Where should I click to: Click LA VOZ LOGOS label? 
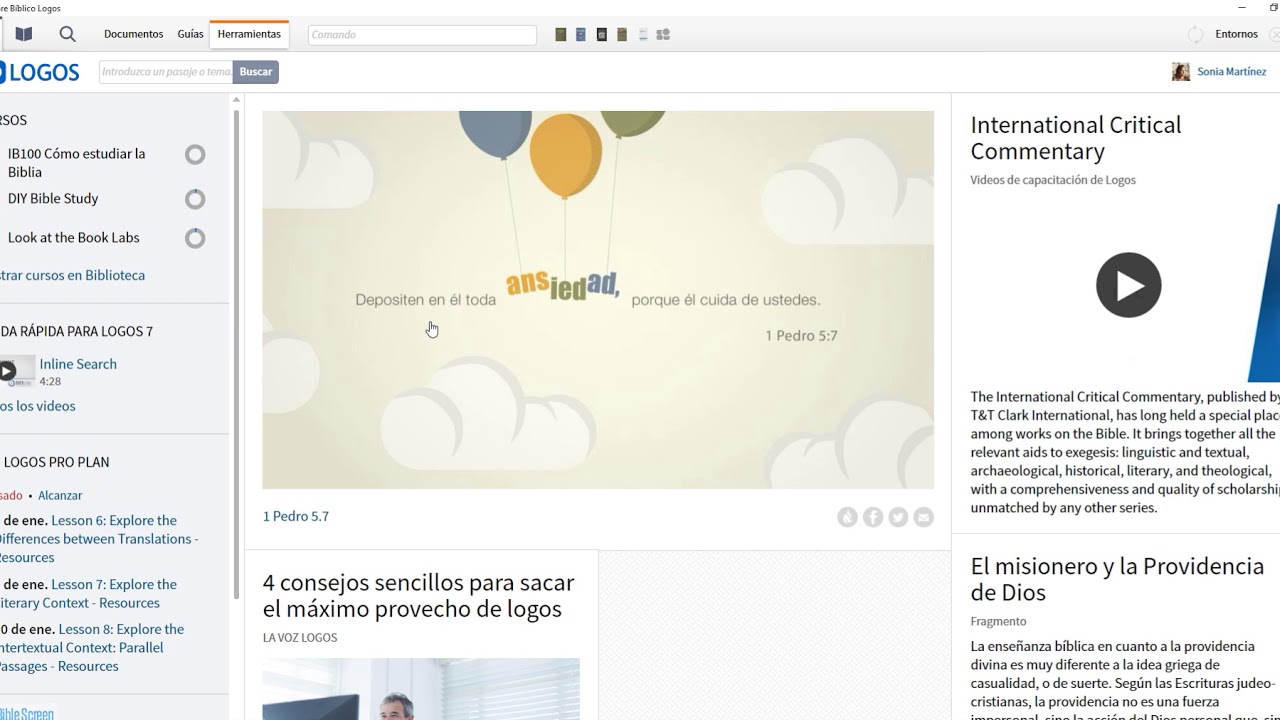pyautogui.click(x=300, y=637)
